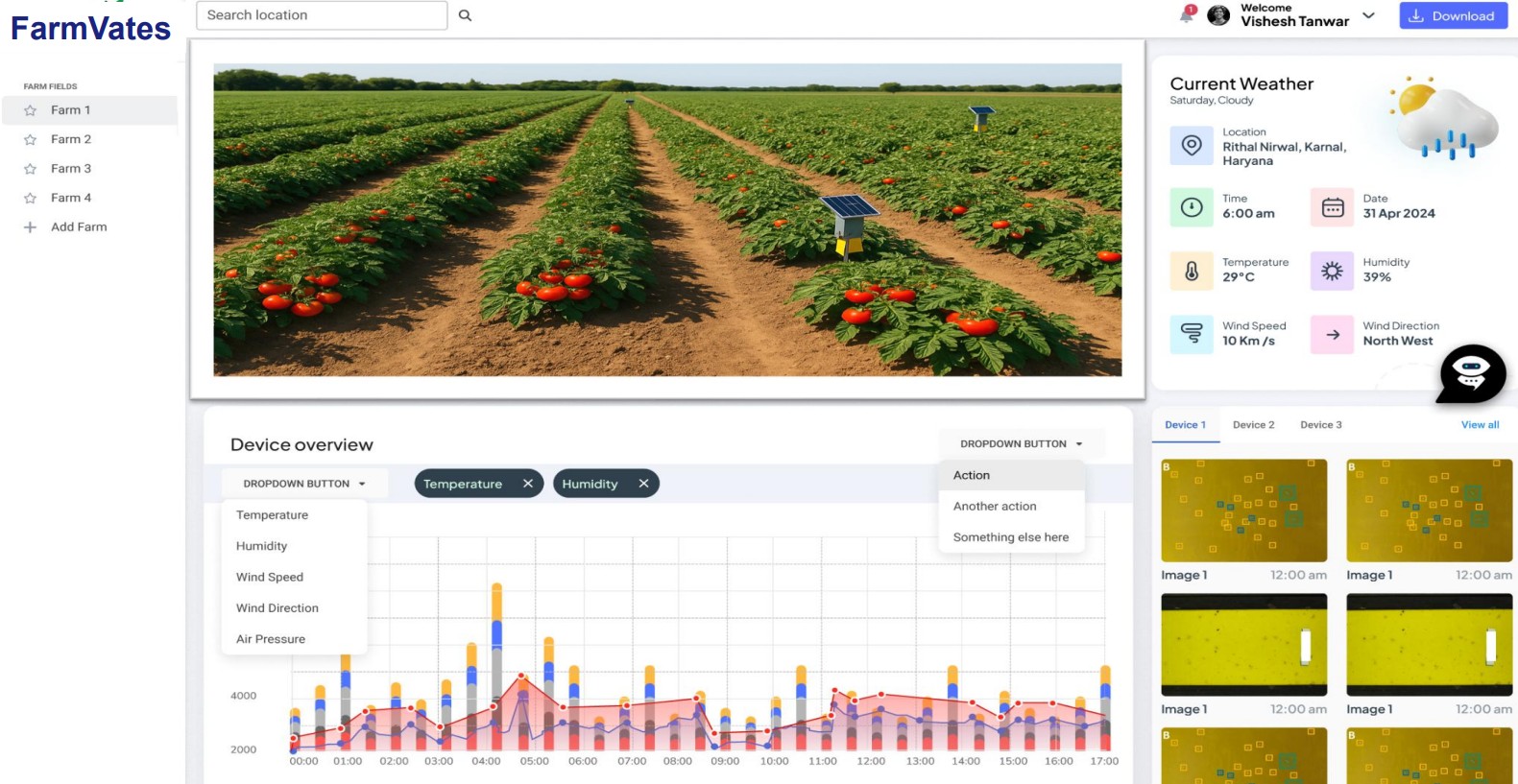Click the location pin weather icon
The height and width of the screenshot is (784, 1518).
[x=1192, y=146]
